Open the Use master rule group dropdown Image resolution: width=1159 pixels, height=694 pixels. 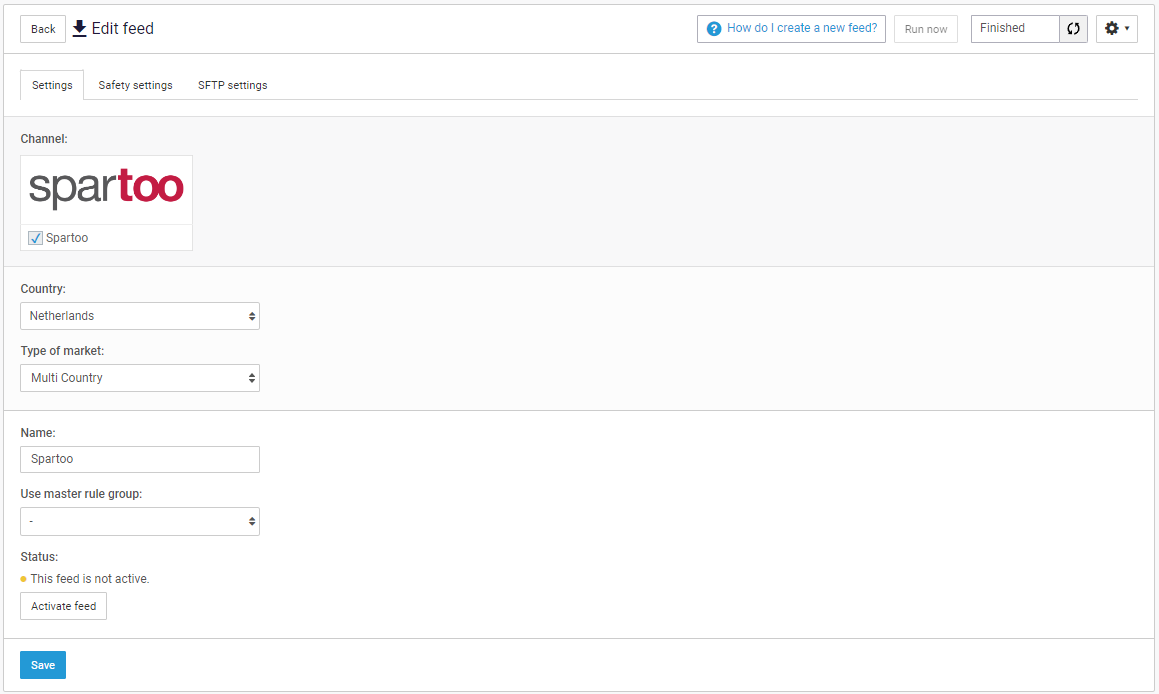click(140, 521)
